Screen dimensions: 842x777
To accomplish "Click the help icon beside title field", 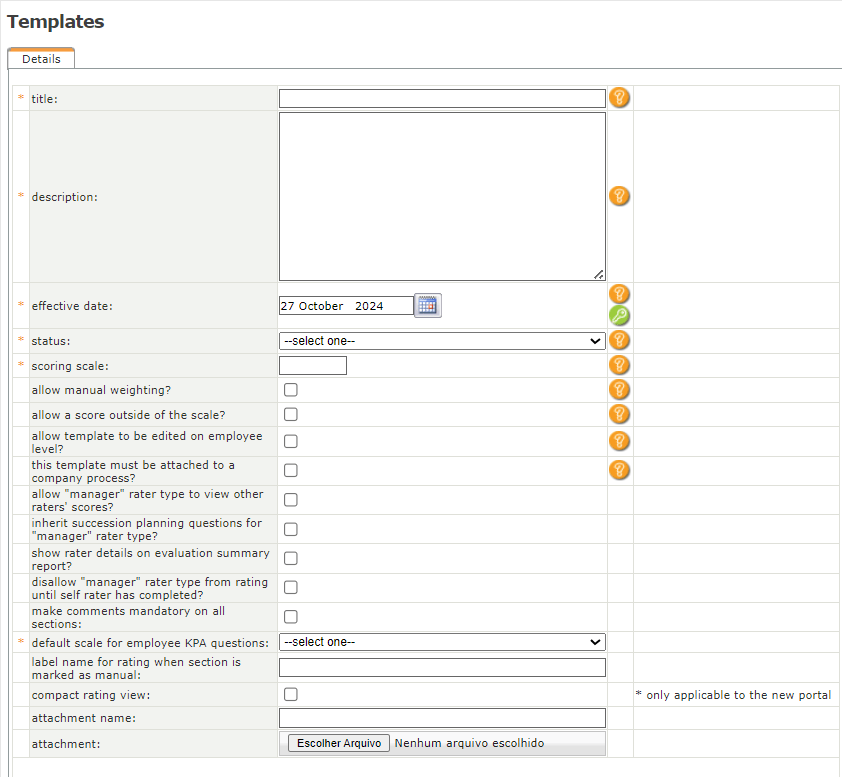I will (x=620, y=98).
